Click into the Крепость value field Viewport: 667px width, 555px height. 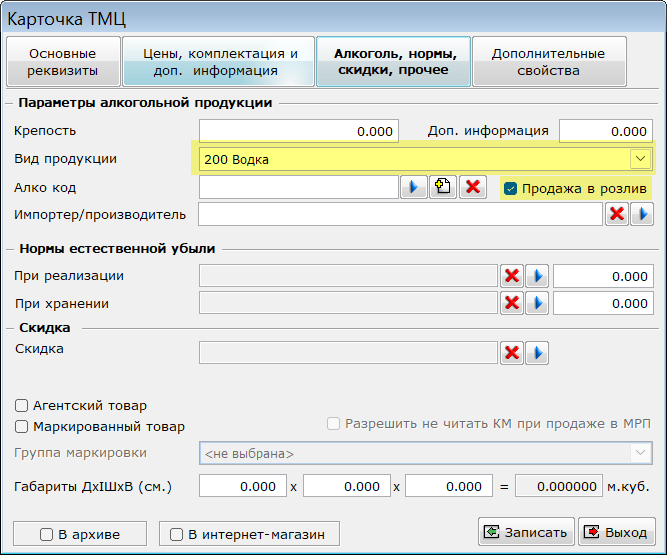pos(299,131)
